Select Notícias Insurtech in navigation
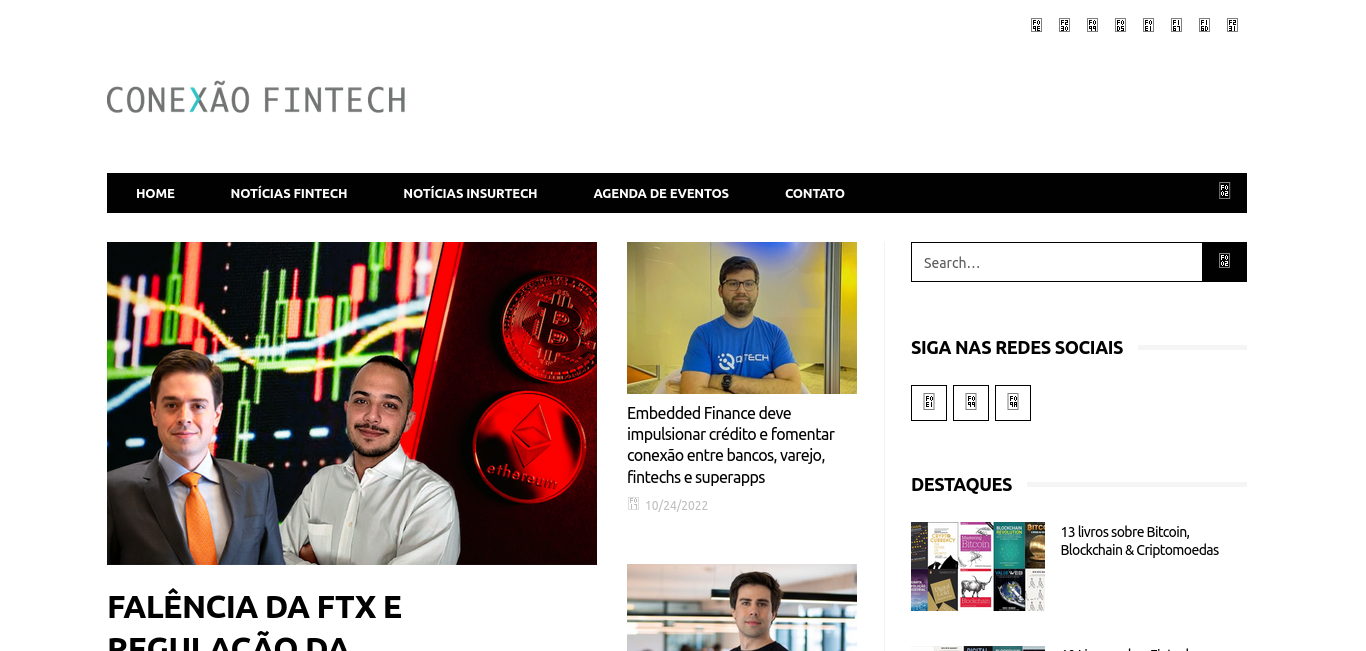The image size is (1366, 651). click(x=470, y=193)
